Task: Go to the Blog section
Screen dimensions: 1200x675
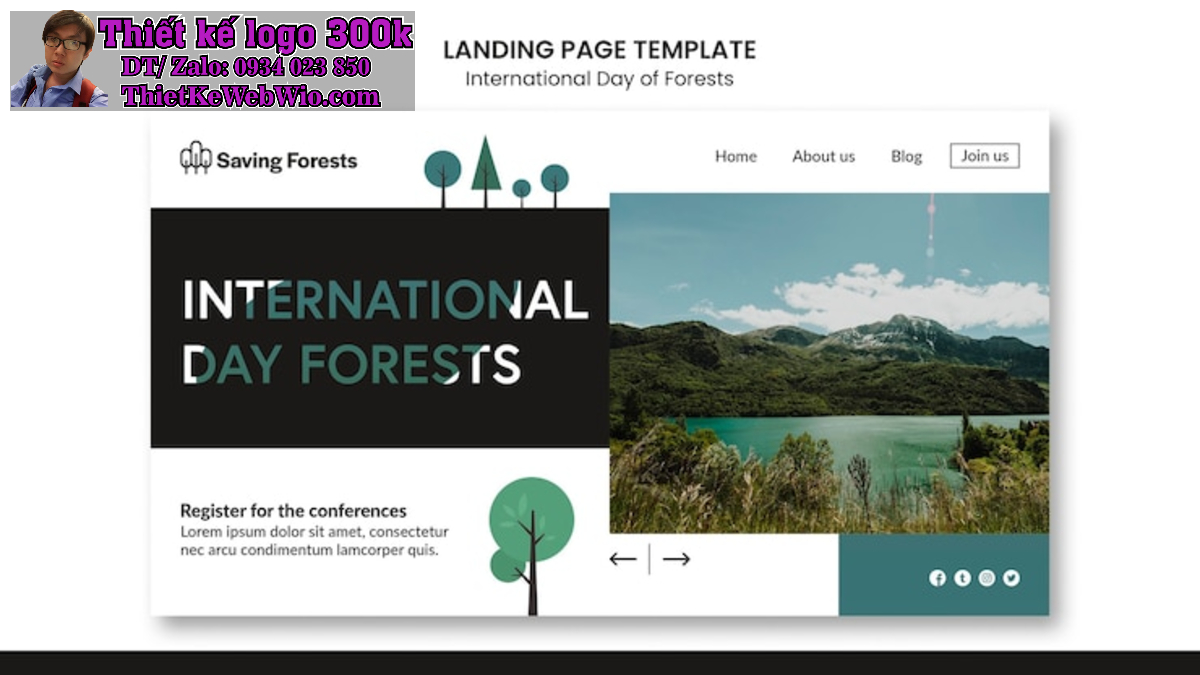Action: 906,156
